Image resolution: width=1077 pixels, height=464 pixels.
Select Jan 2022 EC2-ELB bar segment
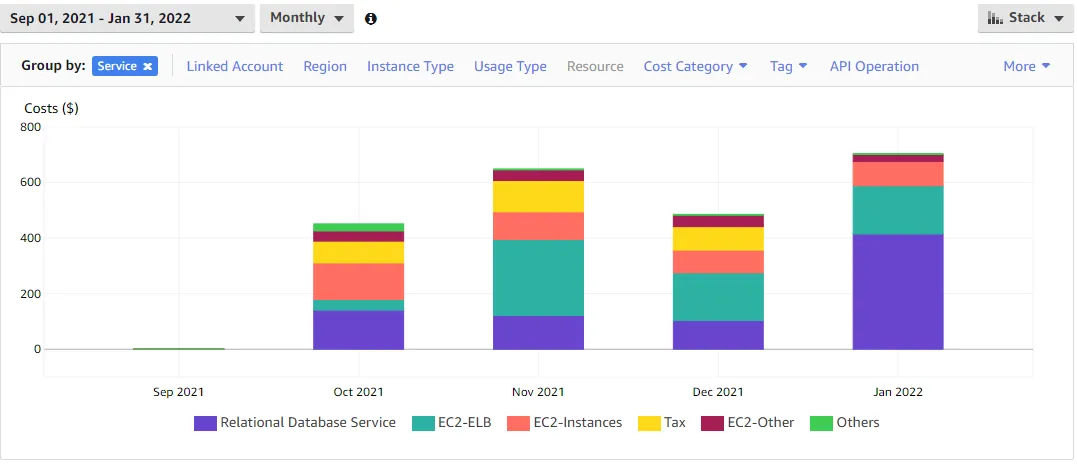tap(898, 210)
